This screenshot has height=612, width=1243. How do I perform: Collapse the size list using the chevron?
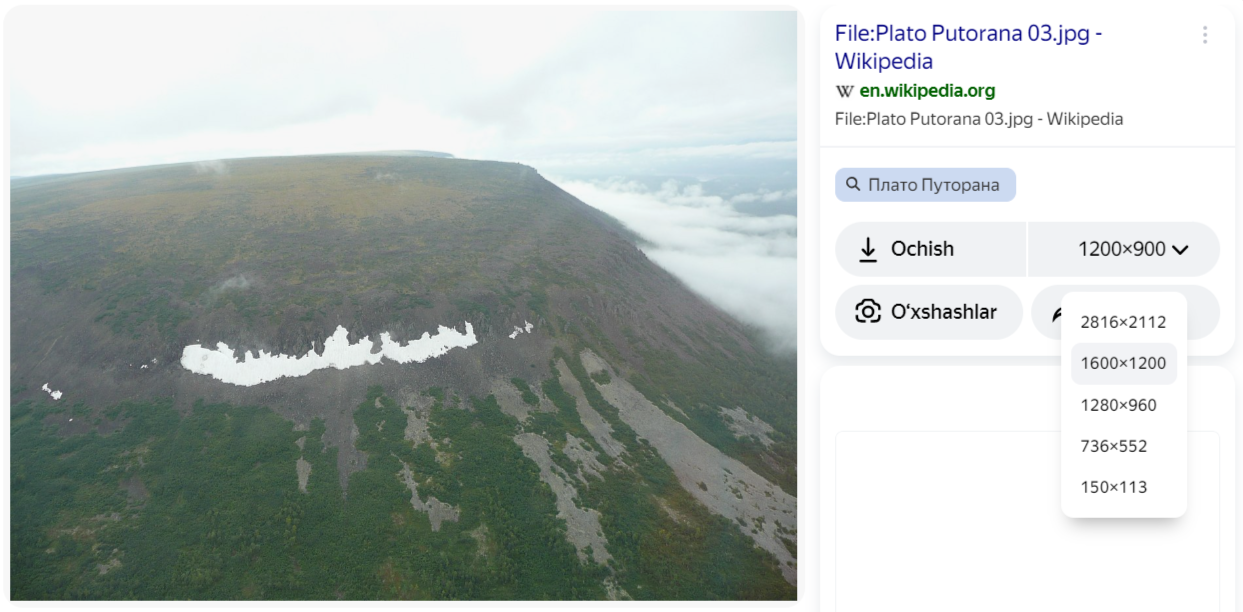point(1180,250)
